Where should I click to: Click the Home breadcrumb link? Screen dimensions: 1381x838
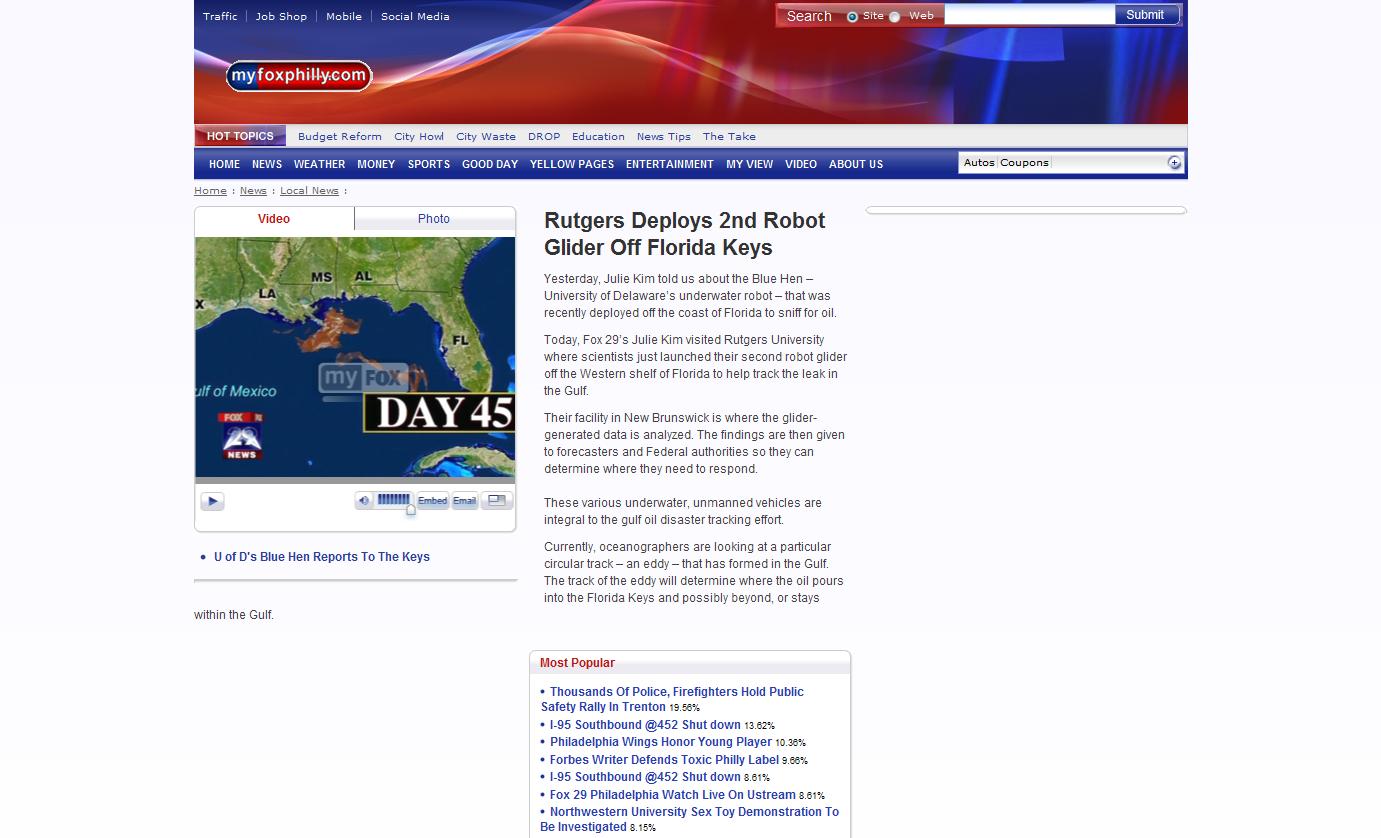(x=210, y=190)
